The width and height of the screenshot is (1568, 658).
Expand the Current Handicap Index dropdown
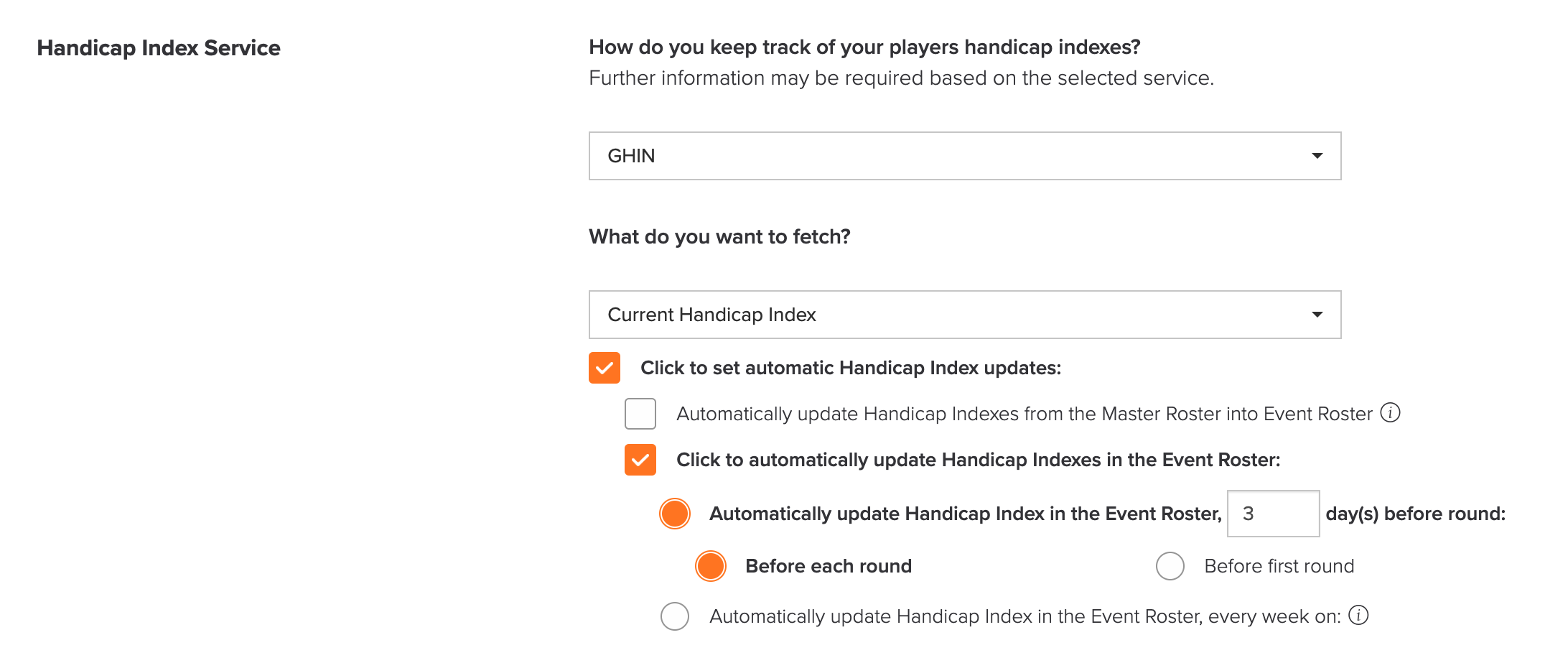click(965, 315)
